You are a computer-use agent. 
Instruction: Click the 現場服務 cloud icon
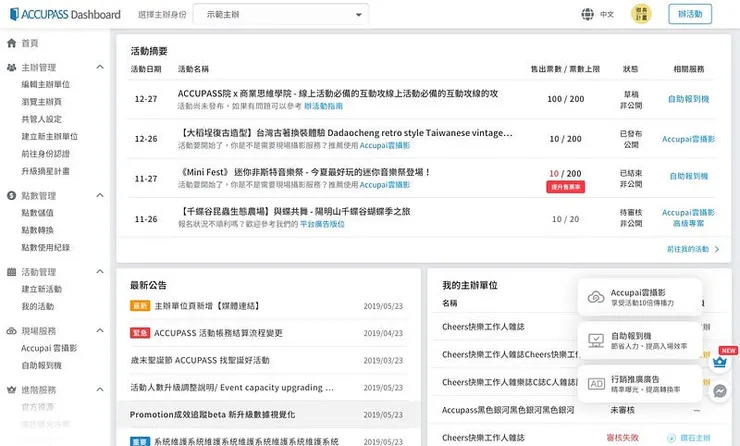point(11,331)
